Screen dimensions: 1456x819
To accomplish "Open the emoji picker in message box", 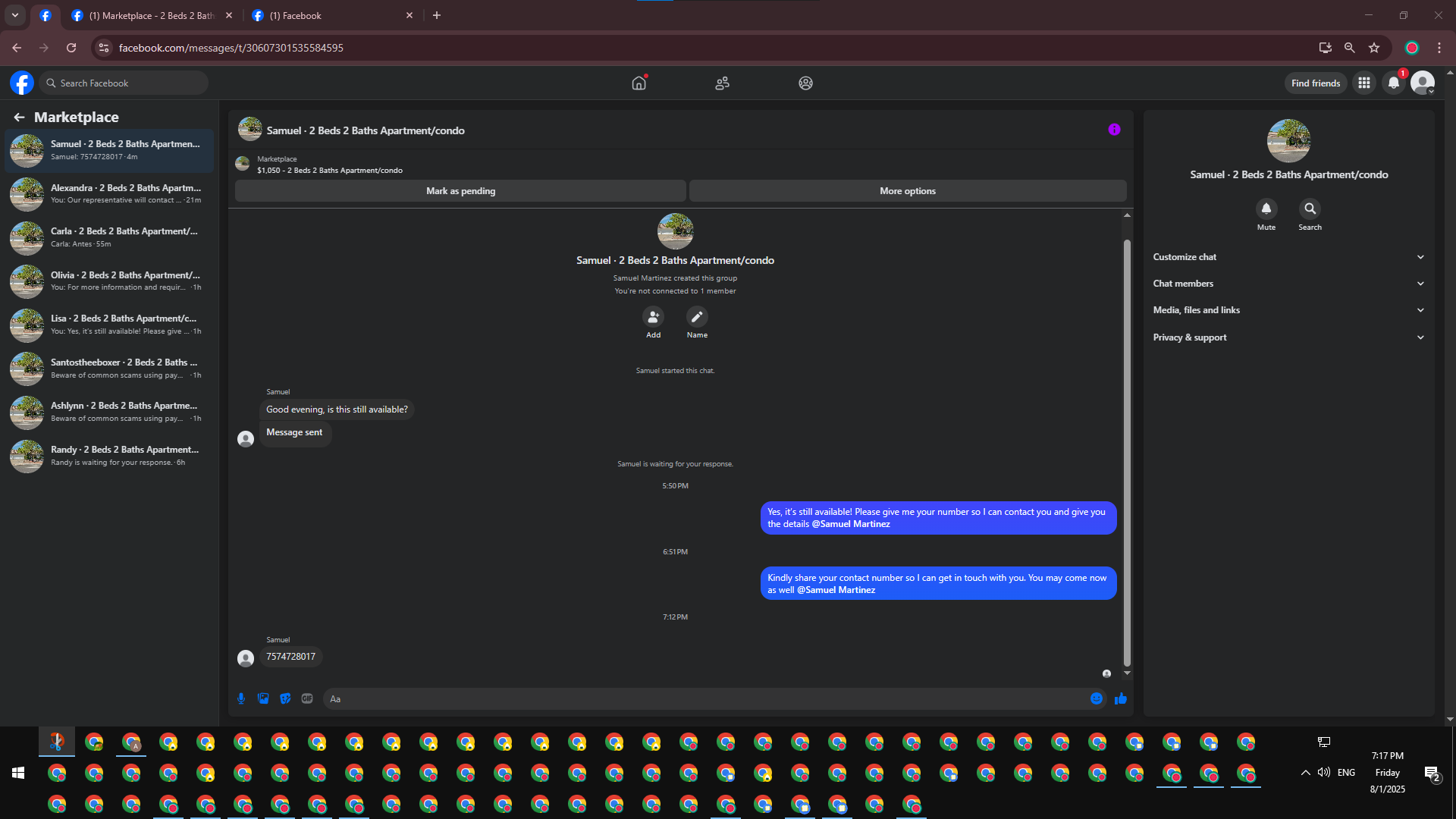I will [x=1097, y=698].
